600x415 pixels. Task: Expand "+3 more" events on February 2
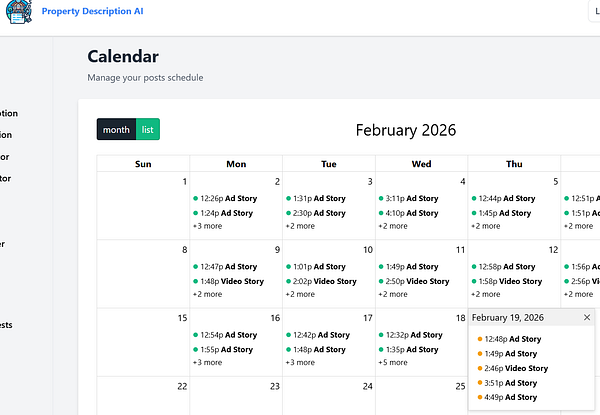coord(210,226)
